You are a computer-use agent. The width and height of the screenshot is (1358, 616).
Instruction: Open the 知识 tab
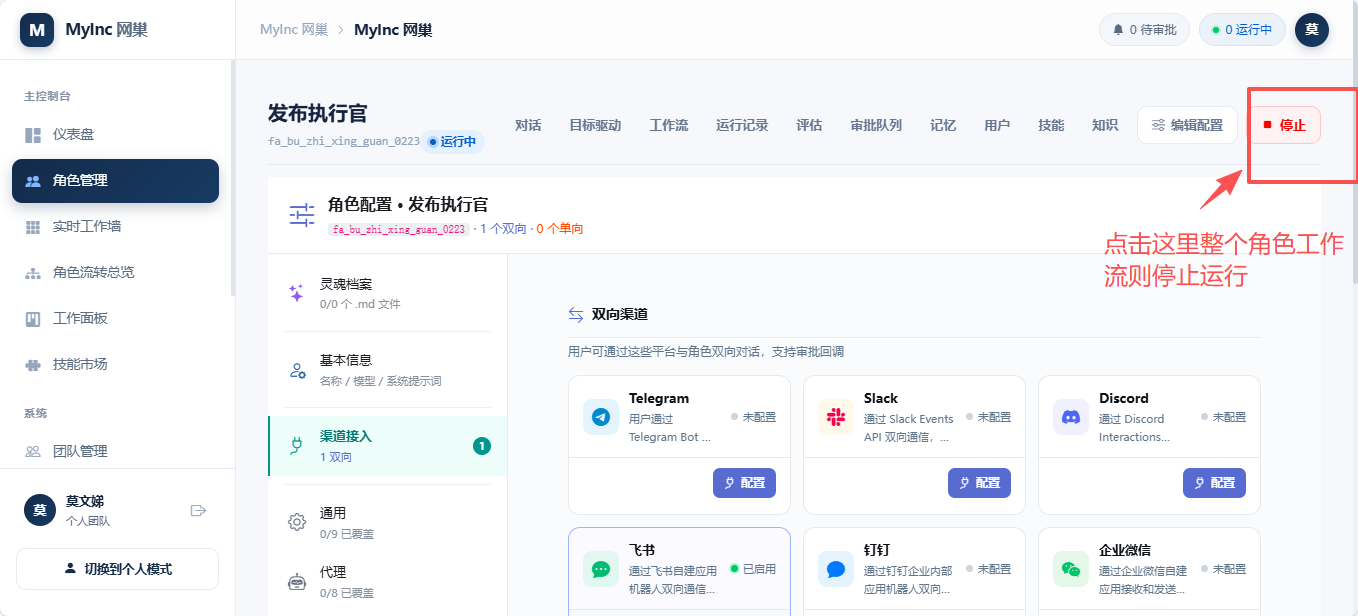coord(1105,125)
